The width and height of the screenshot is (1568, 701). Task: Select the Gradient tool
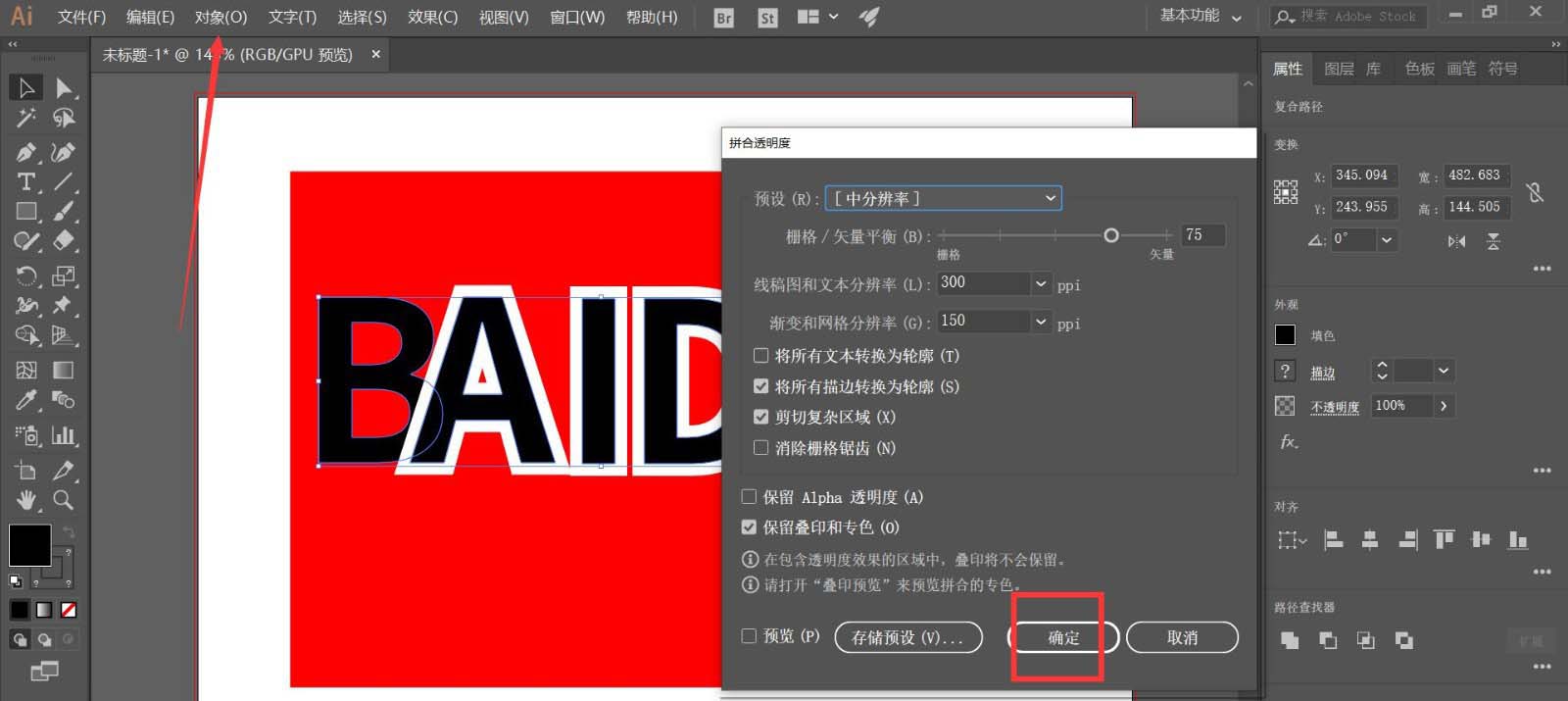(64, 370)
